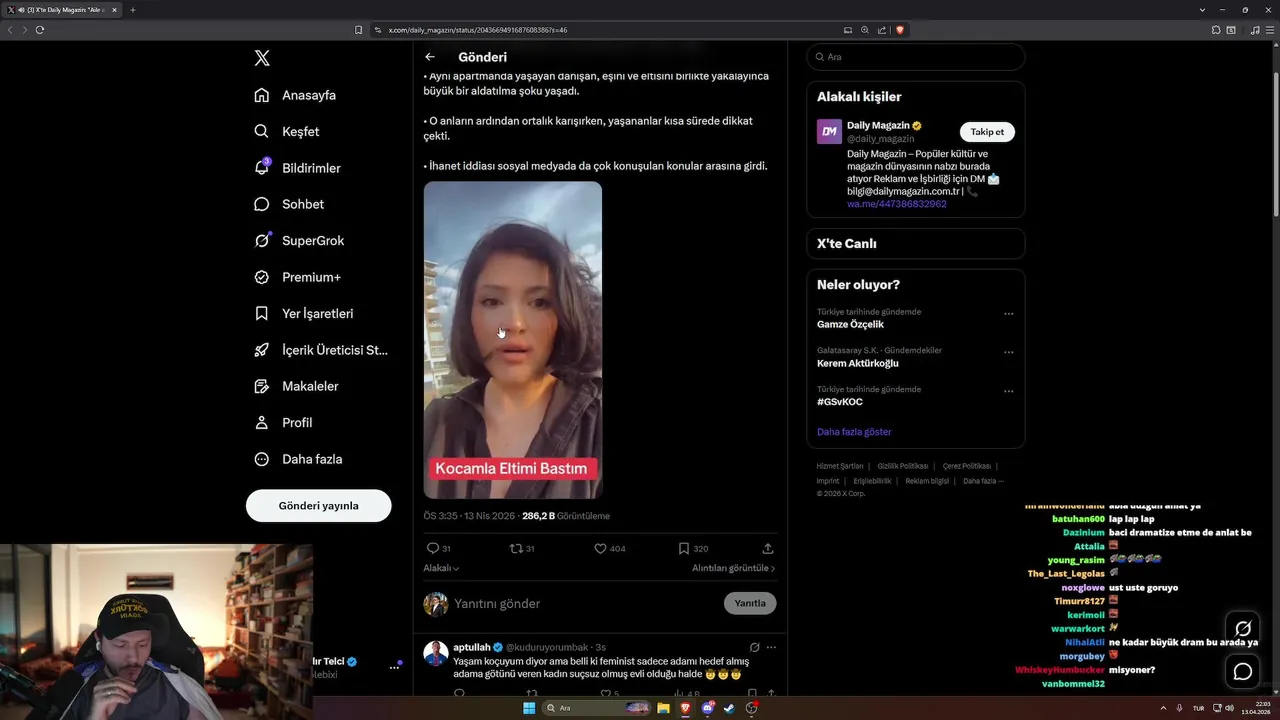The width and height of the screenshot is (1280, 720).
Task: Open File Explorer from taskbar
Action: [663, 708]
